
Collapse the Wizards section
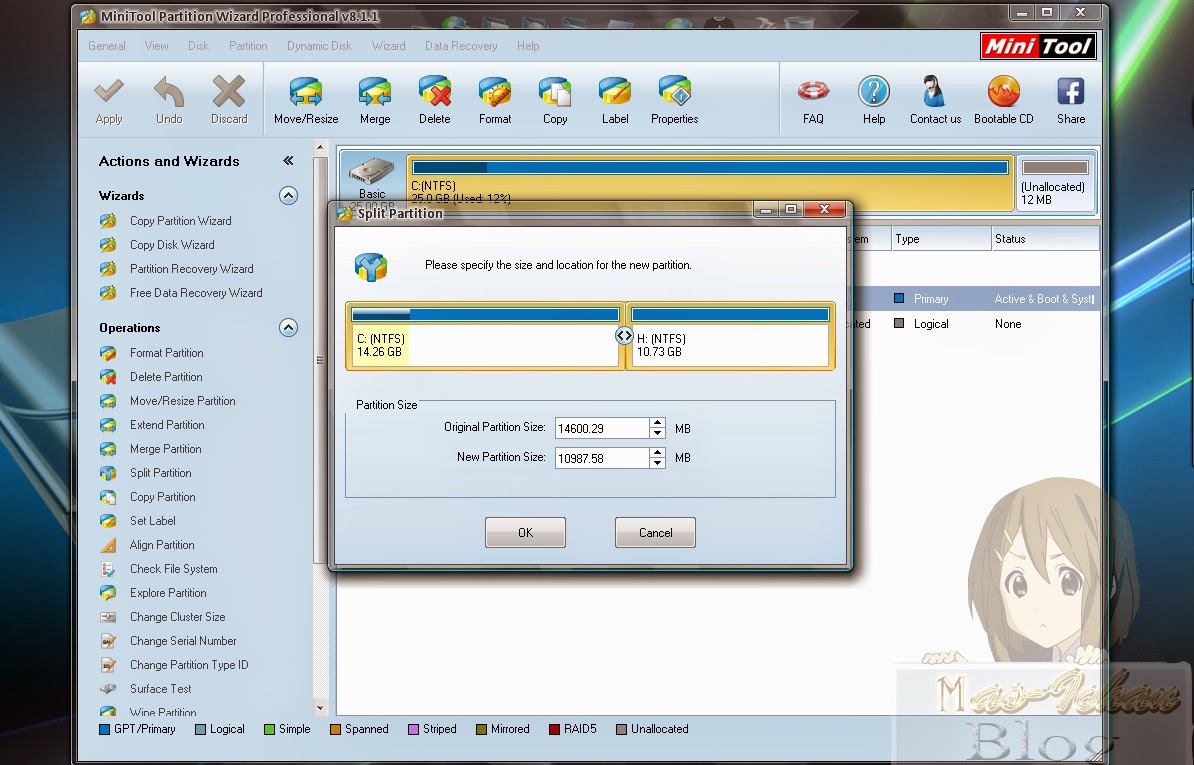click(288, 196)
